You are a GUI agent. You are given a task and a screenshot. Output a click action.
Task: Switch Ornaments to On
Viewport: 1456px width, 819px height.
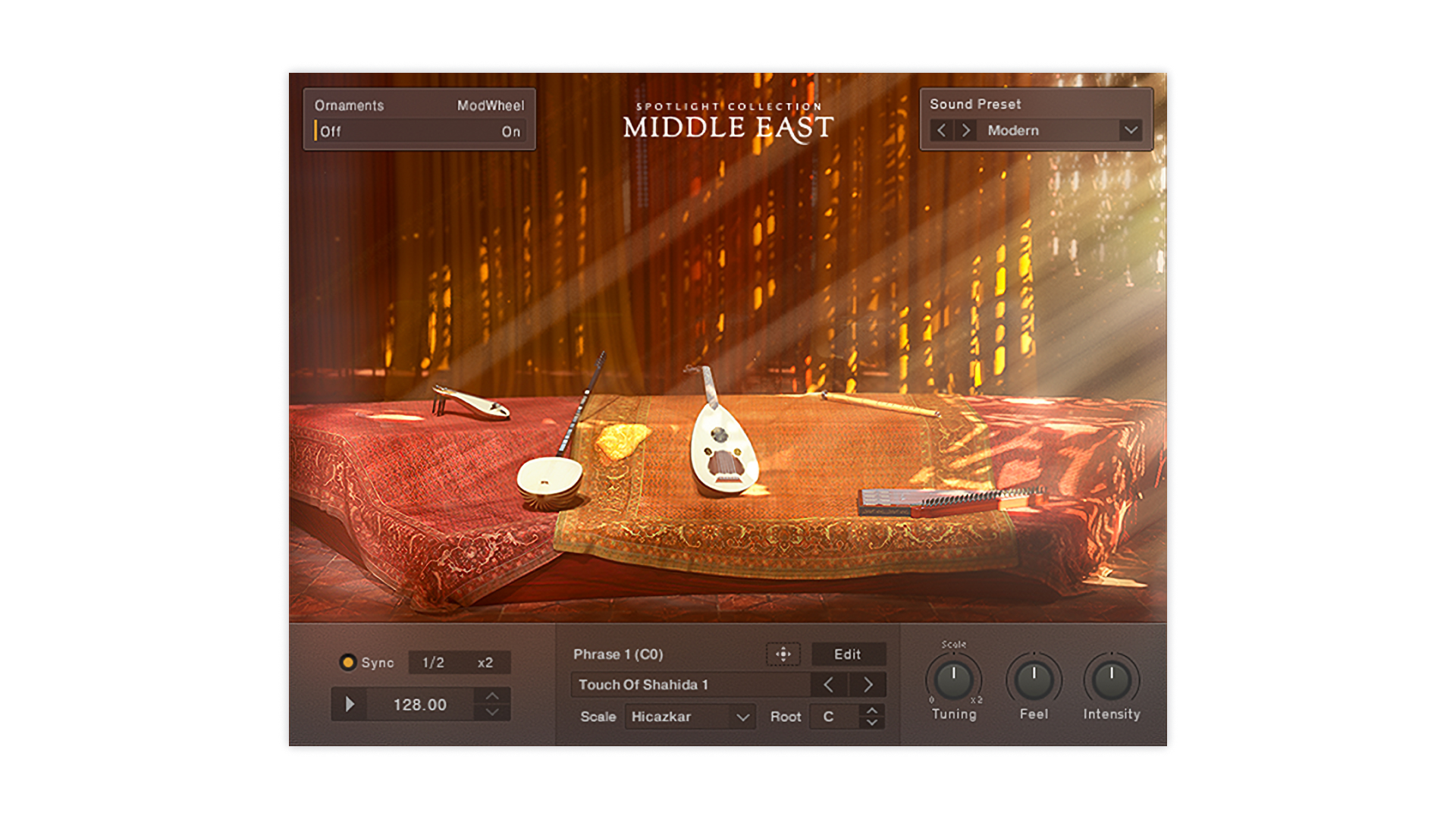click(x=510, y=131)
